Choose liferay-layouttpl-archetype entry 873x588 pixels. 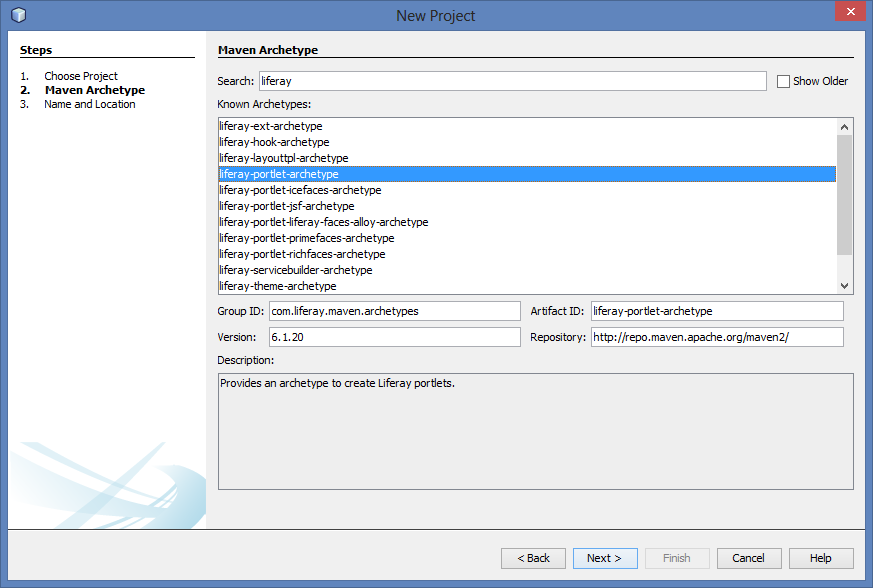tap(283, 158)
